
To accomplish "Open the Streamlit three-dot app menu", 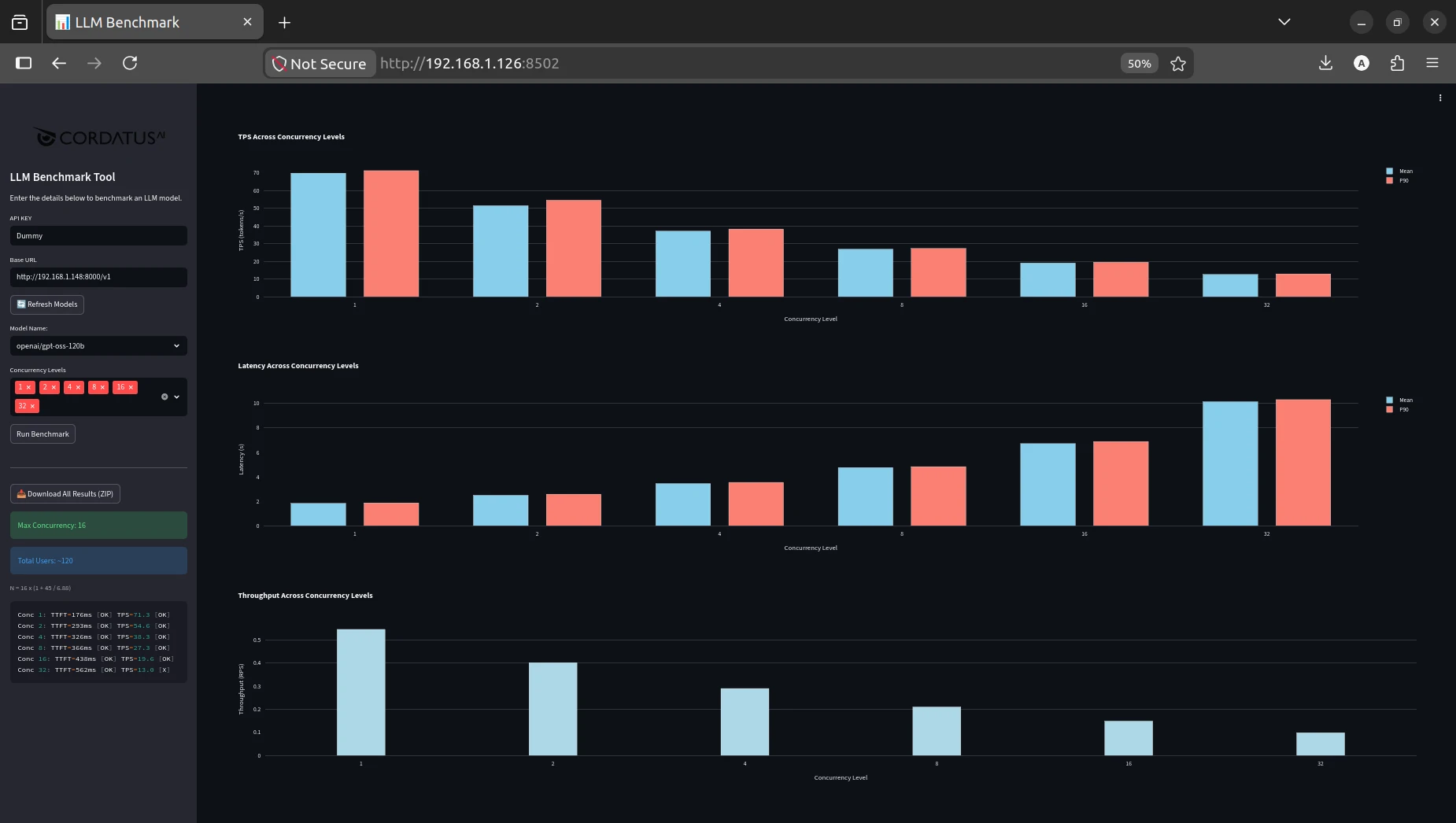I will pyautogui.click(x=1440, y=98).
